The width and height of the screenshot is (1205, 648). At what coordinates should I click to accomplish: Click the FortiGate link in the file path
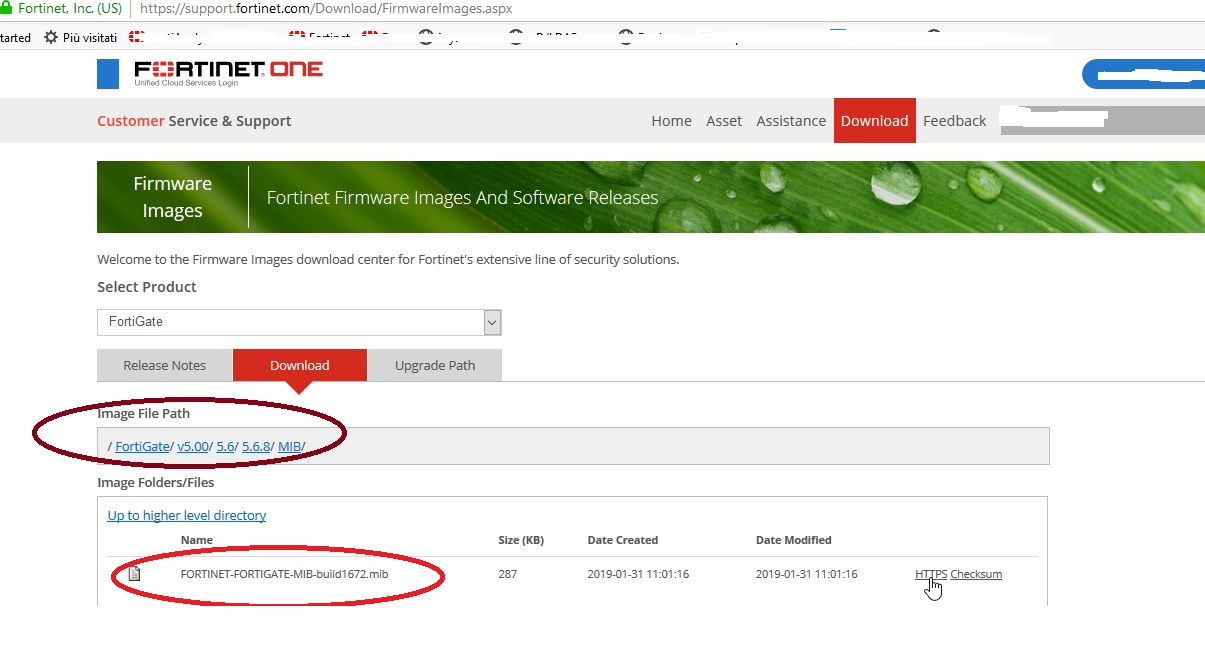pyautogui.click(x=141, y=446)
